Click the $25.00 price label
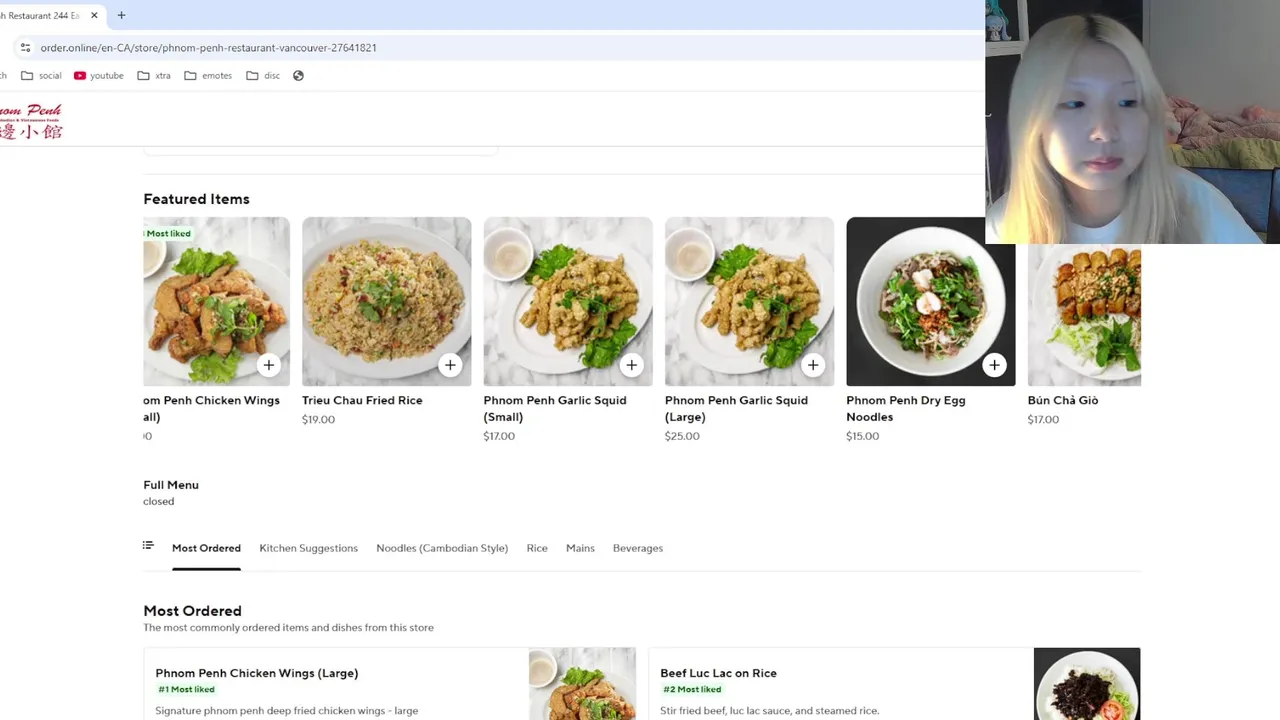The image size is (1280, 720). 682,436
